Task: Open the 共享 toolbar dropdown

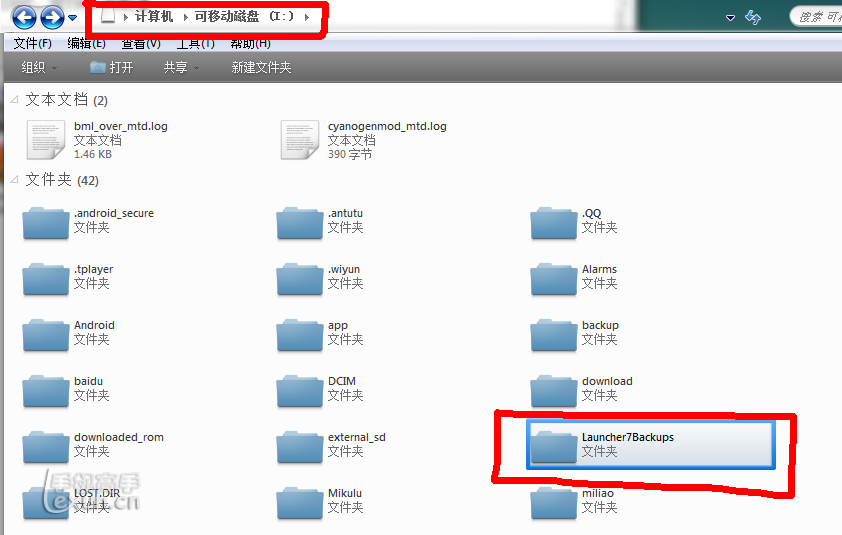Action: tap(181, 67)
